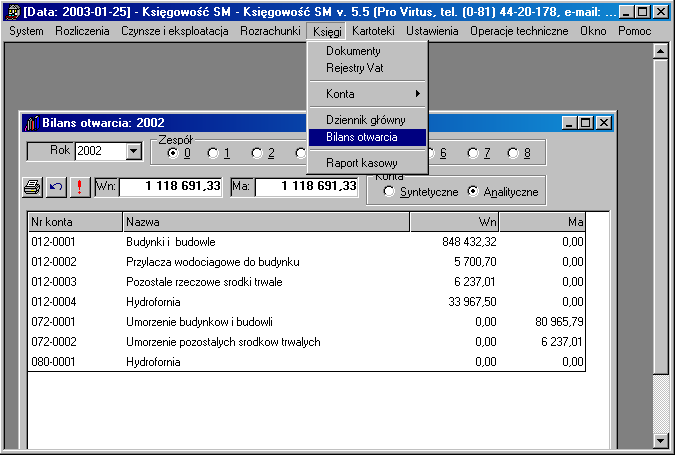This screenshot has height=455, width=675.
Task: Click the red exclamation mark icon
Action: point(79,187)
